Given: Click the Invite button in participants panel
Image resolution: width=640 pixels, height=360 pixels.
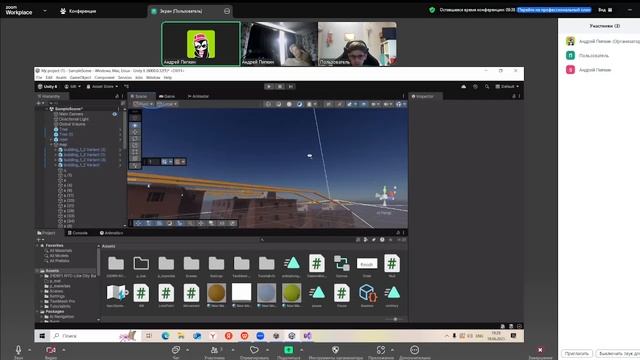Looking at the screenshot, I should pyautogui.click(x=577, y=353).
